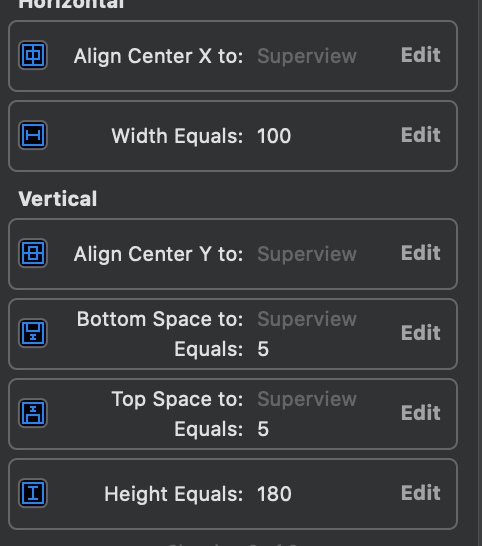The image size is (482, 546).
Task: Select the width value 100
Action: coord(274,136)
